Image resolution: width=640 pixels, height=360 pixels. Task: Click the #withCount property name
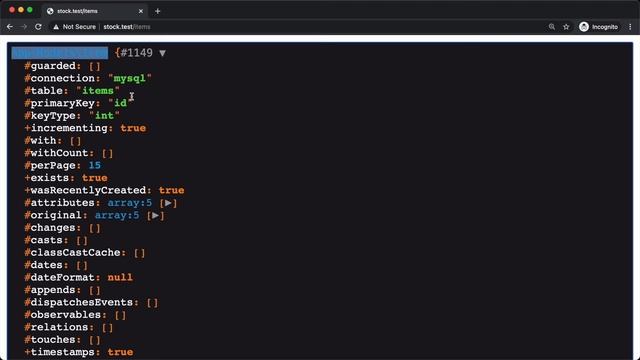coord(57,153)
